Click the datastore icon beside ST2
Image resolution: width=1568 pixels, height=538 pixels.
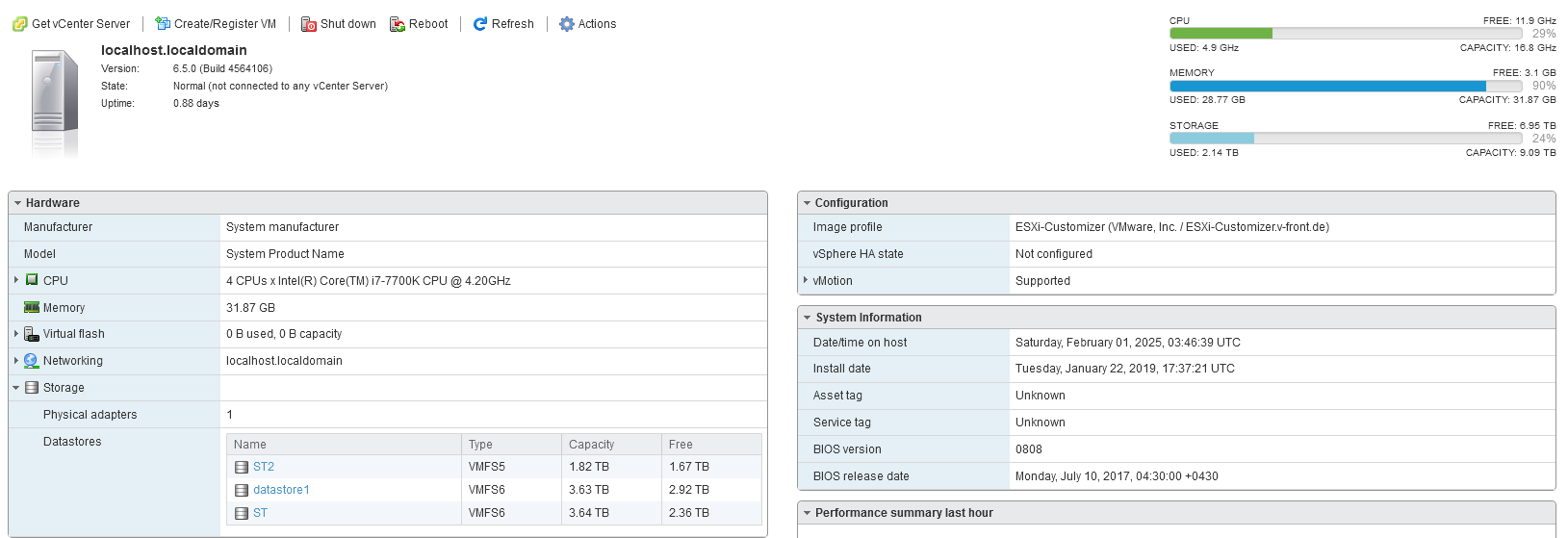click(x=242, y=467)
